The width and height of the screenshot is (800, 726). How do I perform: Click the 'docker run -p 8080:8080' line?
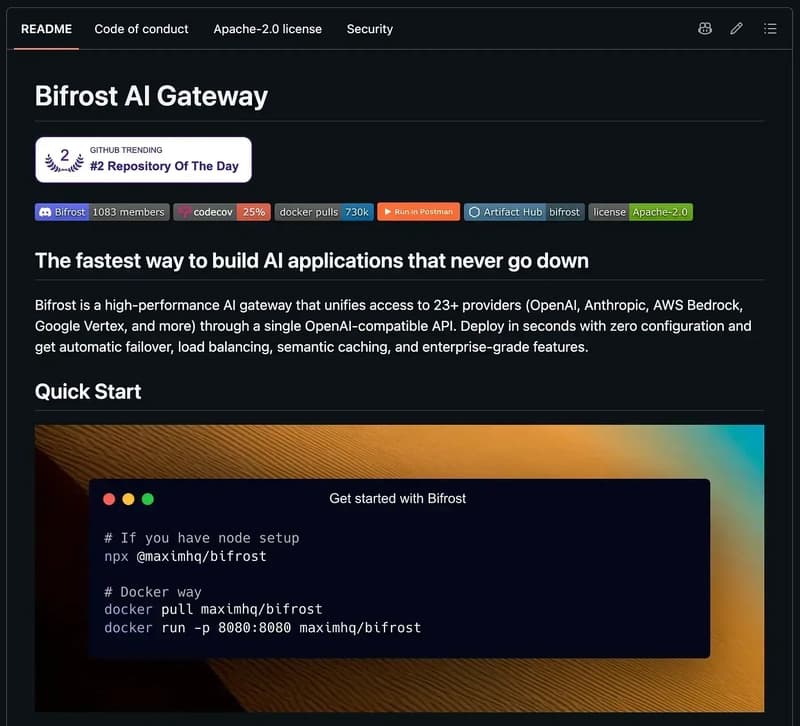click(x=263, y=628)
